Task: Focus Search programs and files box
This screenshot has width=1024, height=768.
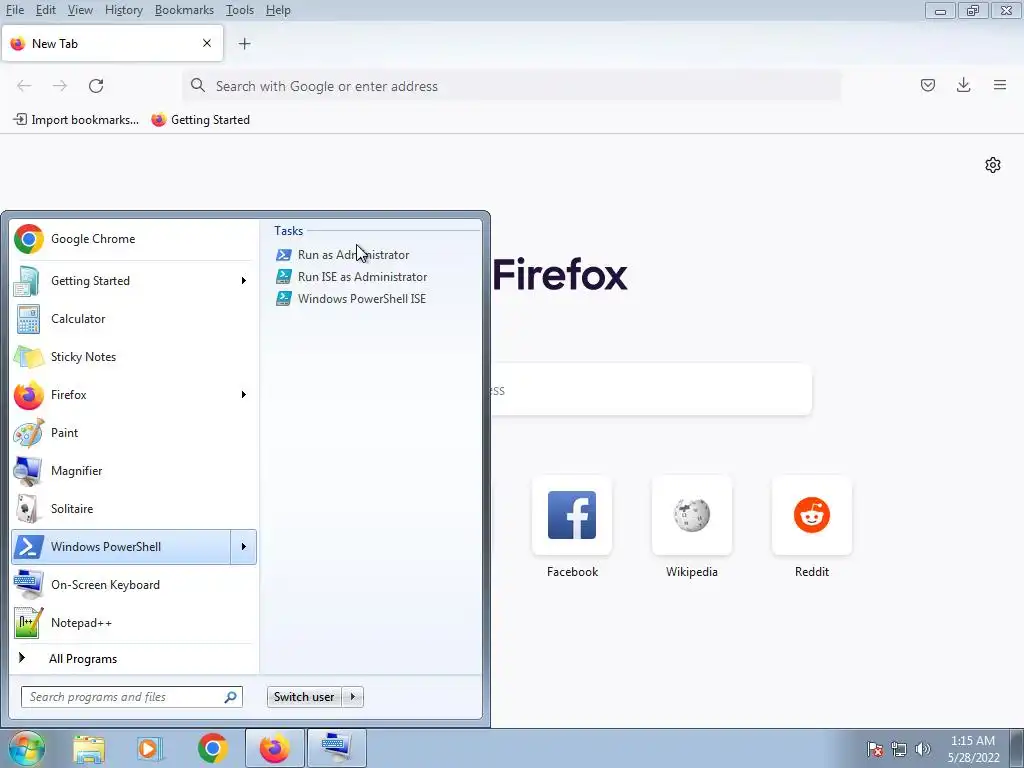Action: 132,697
